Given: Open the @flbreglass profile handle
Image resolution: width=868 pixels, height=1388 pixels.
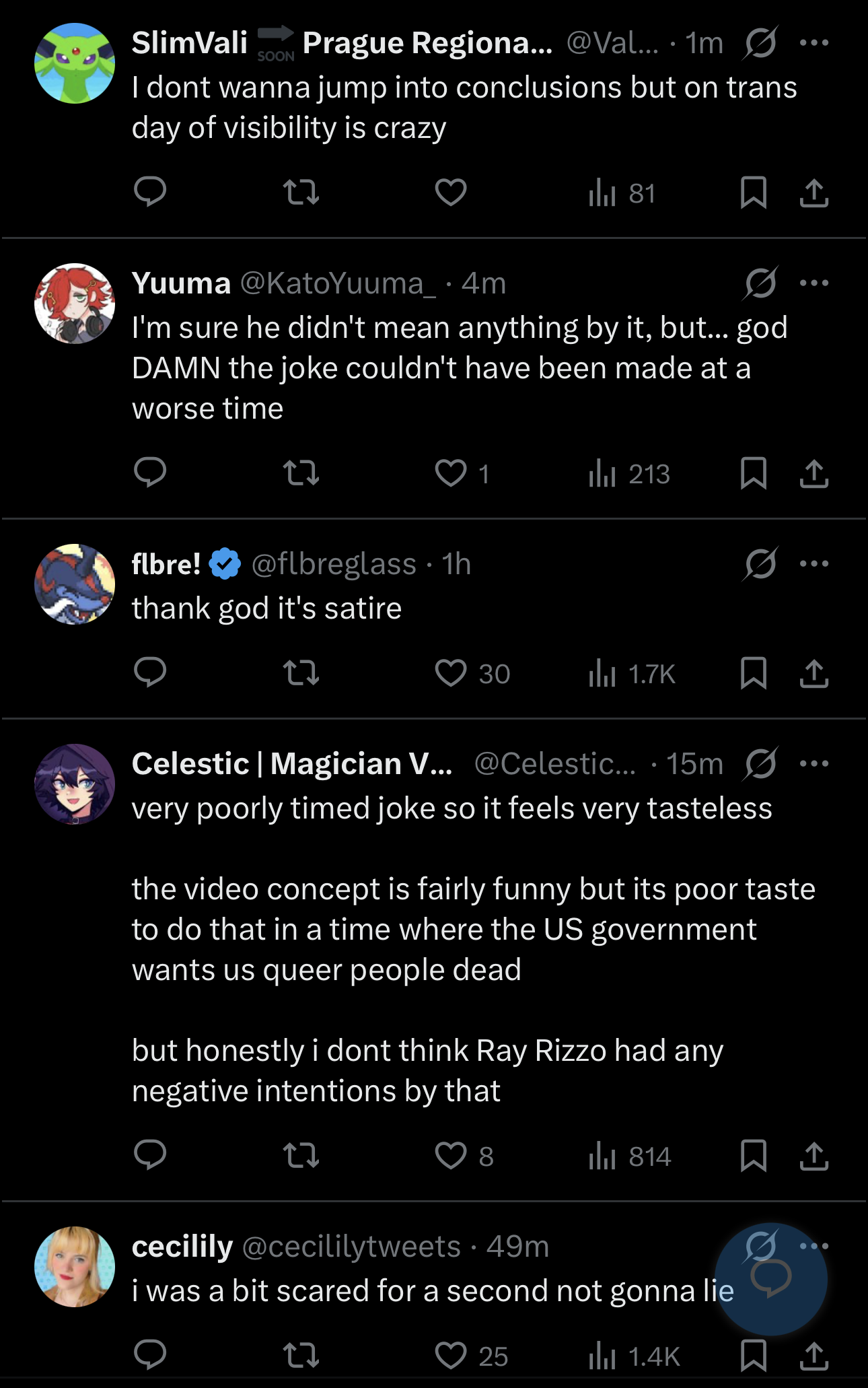Looking at the screenshot, I should (x=334, y=564).
